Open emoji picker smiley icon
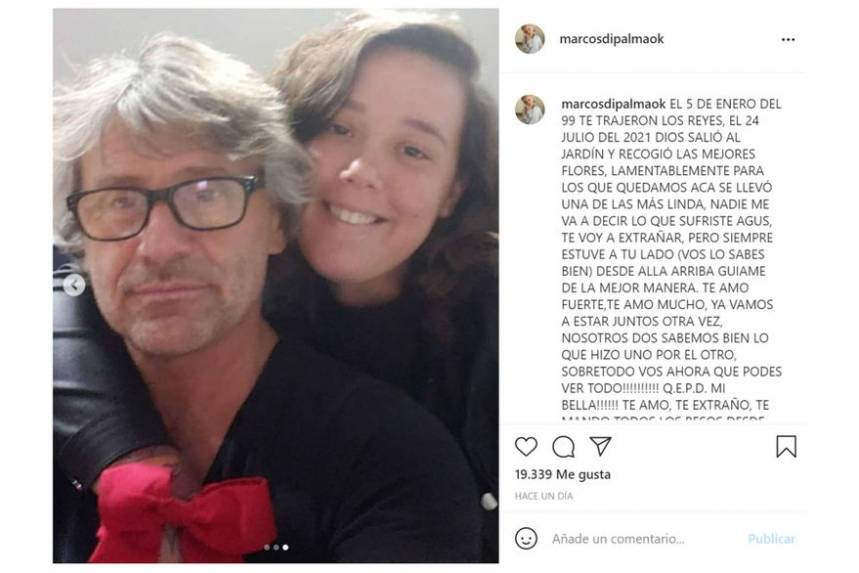 click(526, 538)
